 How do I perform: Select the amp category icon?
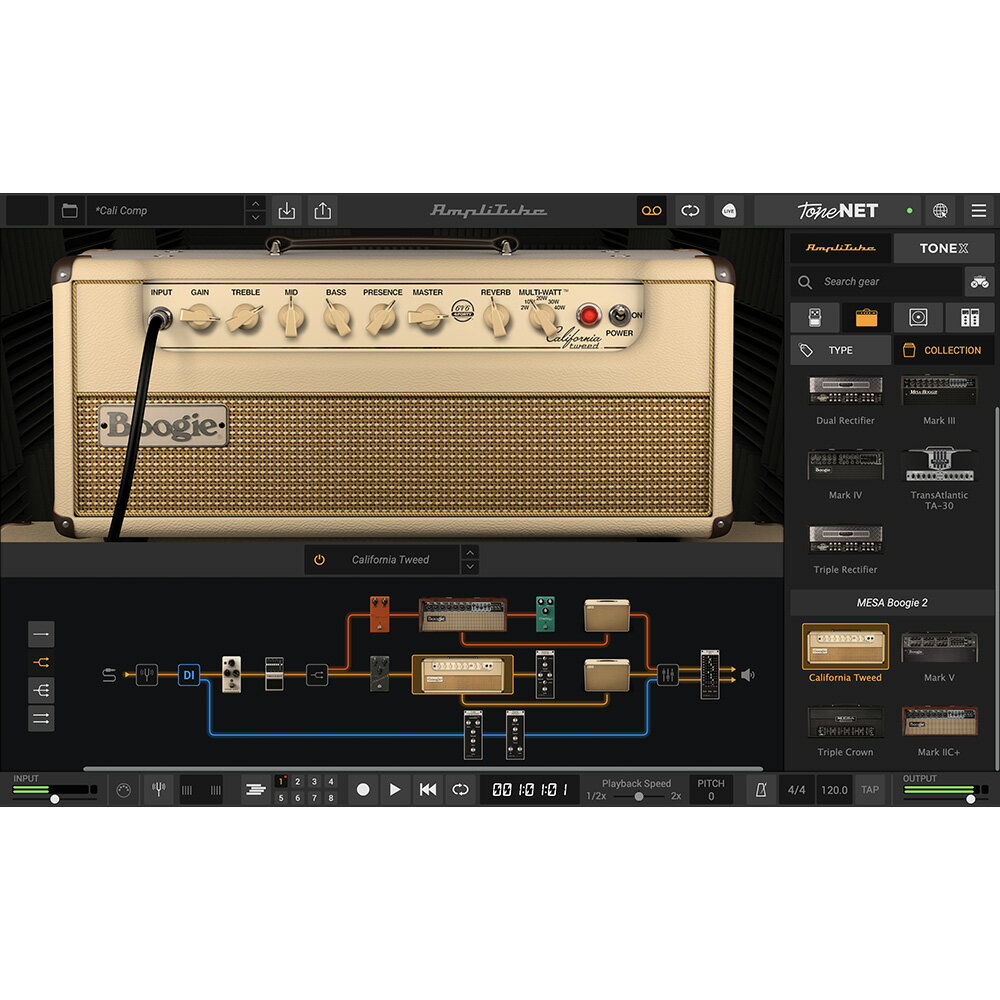pos(866,317)
